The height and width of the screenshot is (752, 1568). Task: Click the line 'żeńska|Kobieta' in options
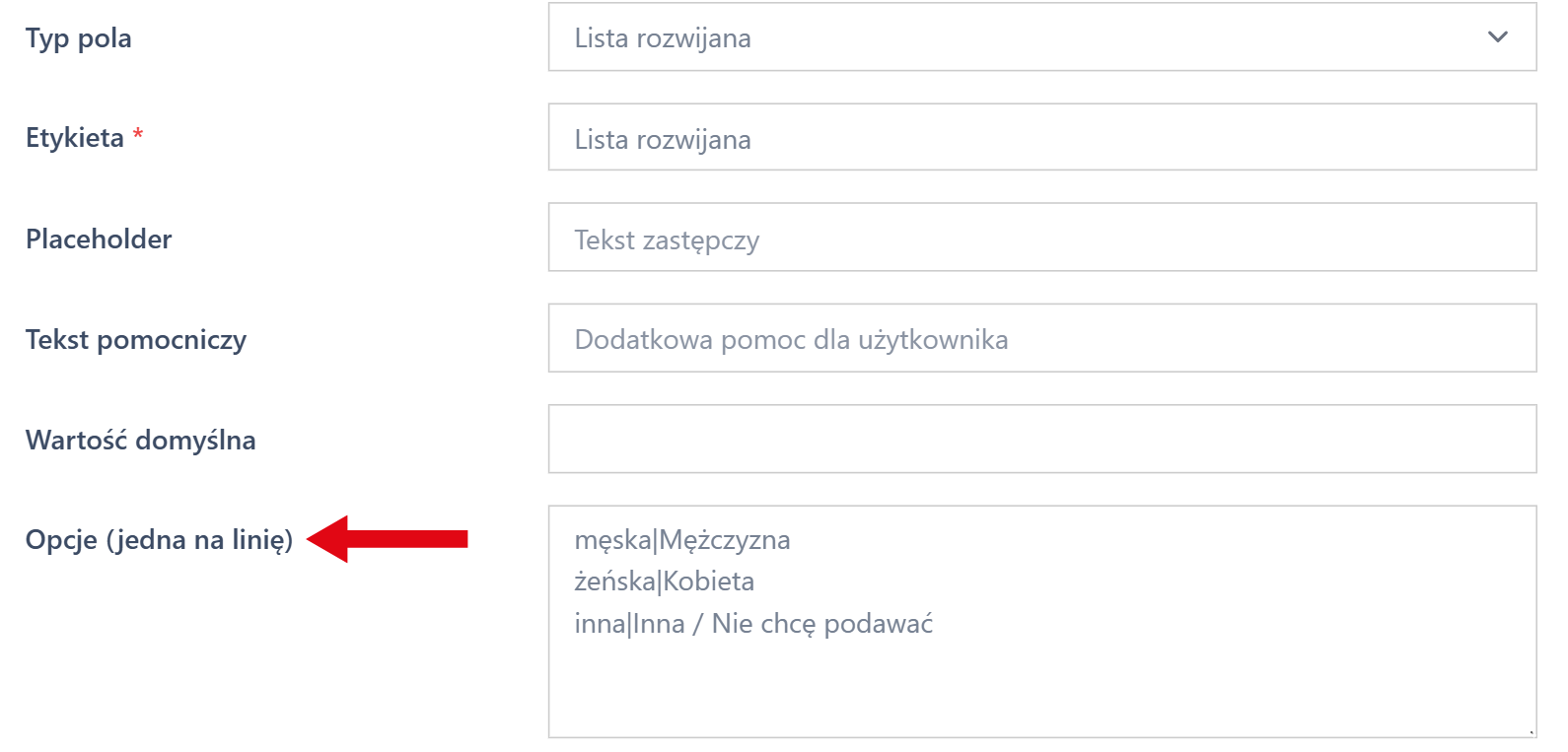pyautogui.click(x=663, y=581)
